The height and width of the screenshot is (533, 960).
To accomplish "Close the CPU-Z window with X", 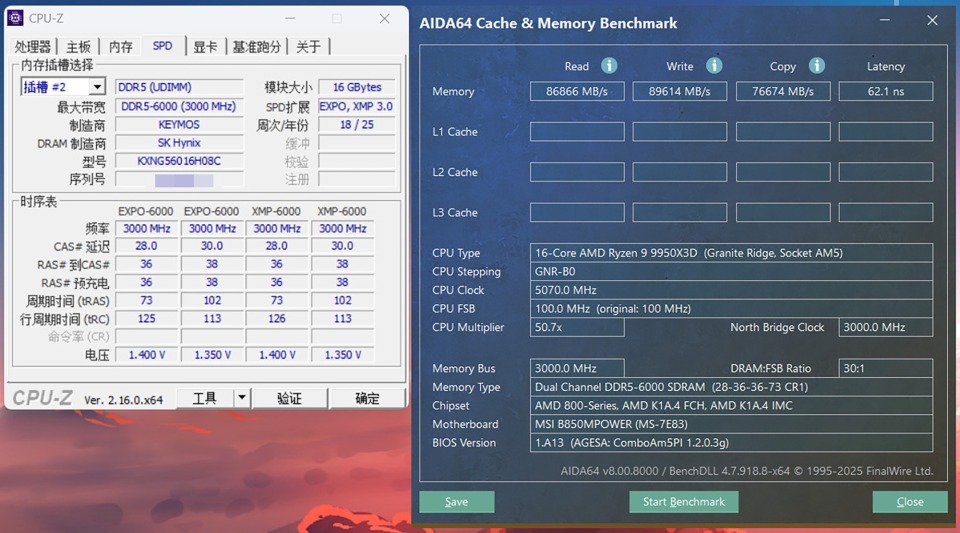I will (x=384, y=18).
